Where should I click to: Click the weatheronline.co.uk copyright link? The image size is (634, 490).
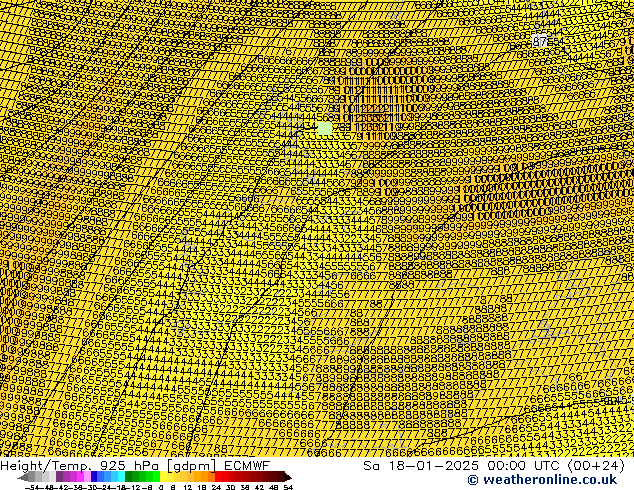point(542,480)
